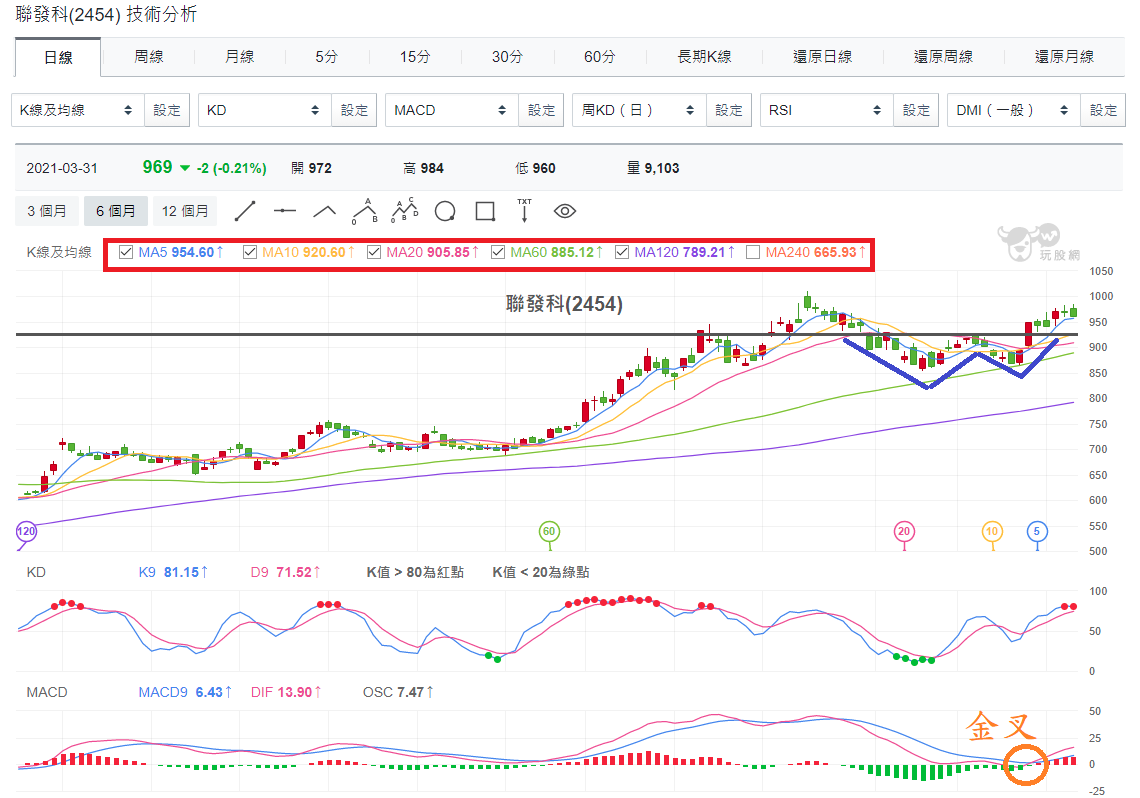Click the 聯發科(2454) 技術分析 heading

[x=106, y=14]
